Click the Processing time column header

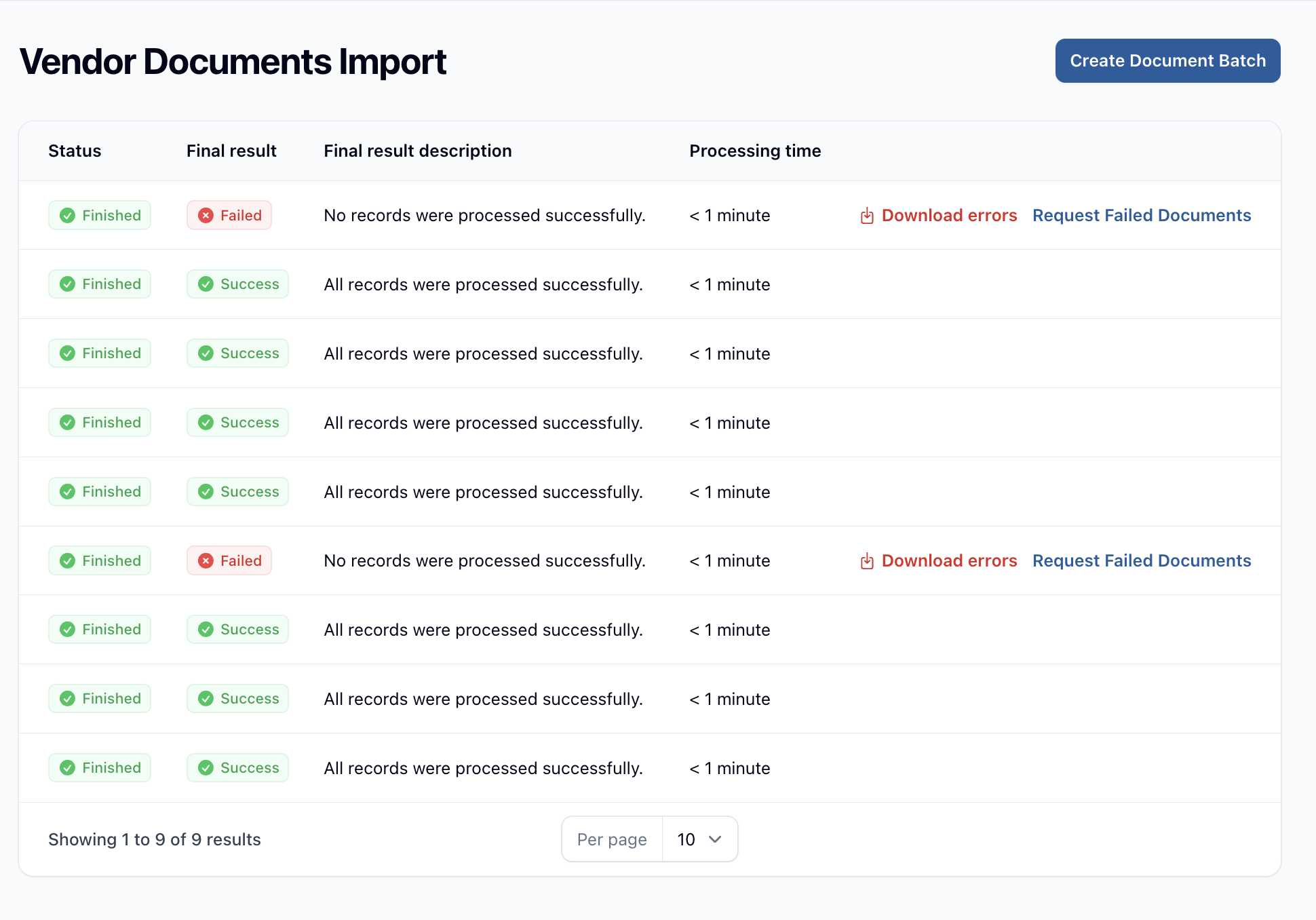(754, 151)
